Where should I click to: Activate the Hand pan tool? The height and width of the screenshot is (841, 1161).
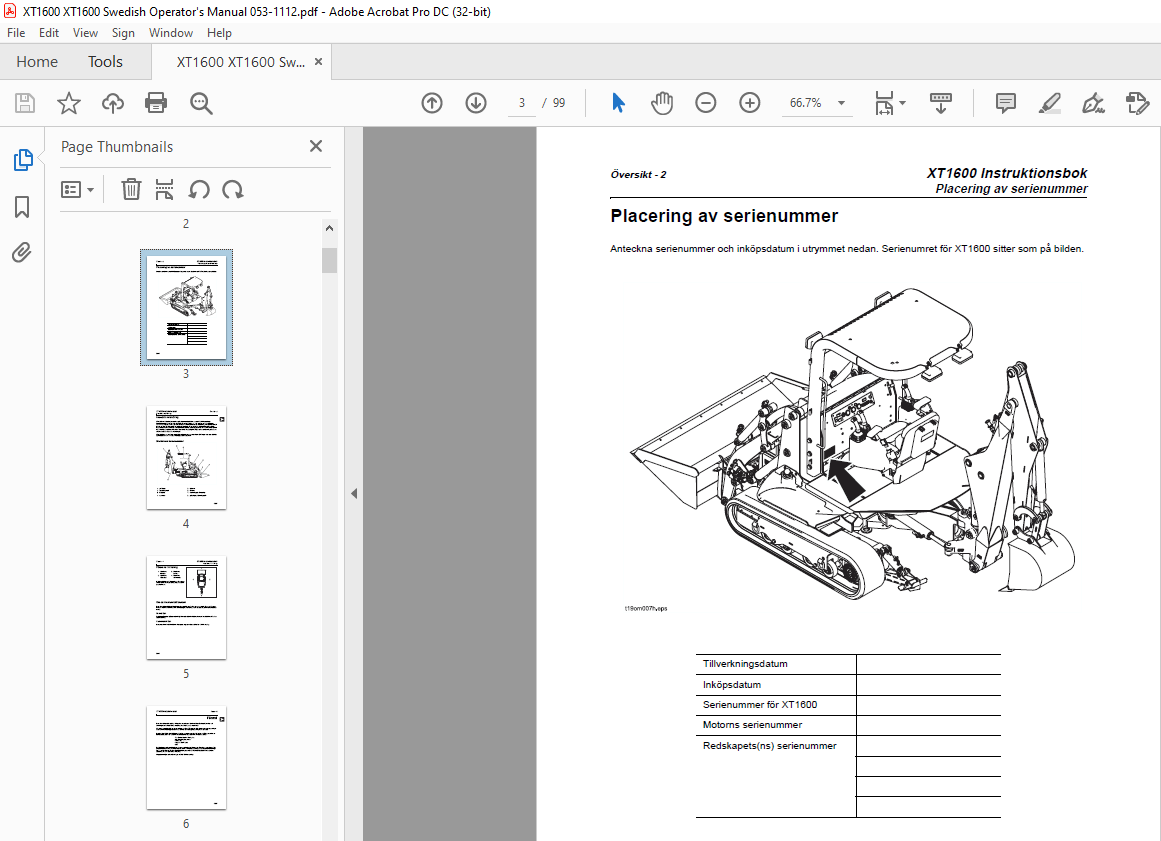pyautogui.click(x=662, y=103)
